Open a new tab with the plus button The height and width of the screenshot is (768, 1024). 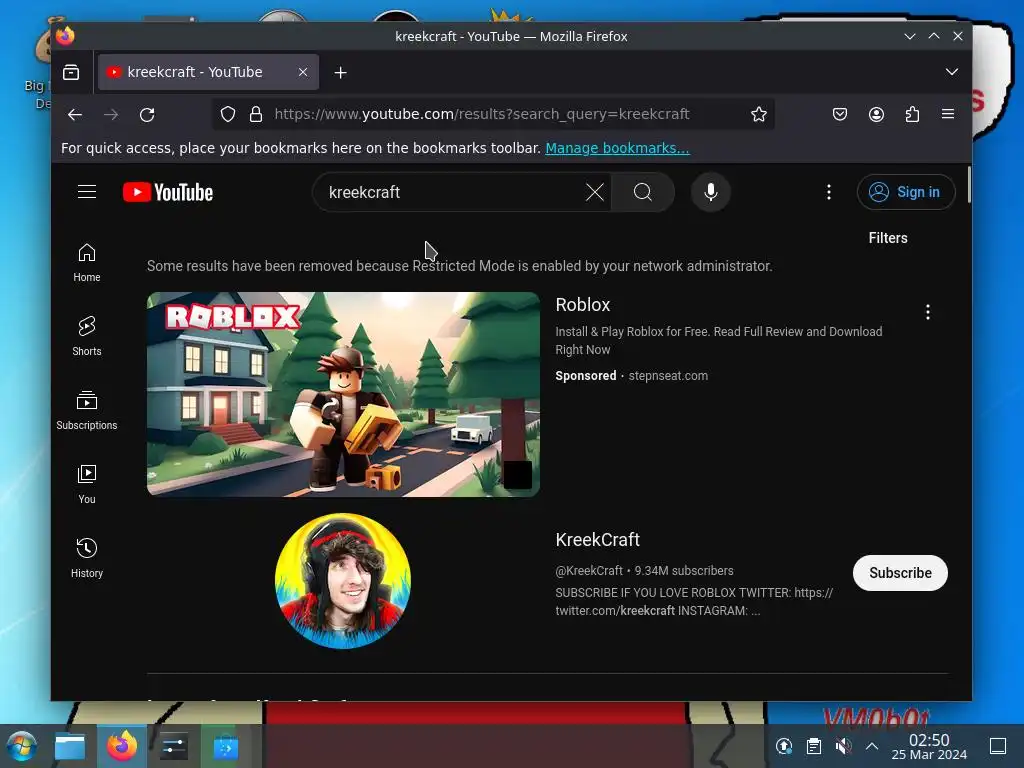click(340, 72)
